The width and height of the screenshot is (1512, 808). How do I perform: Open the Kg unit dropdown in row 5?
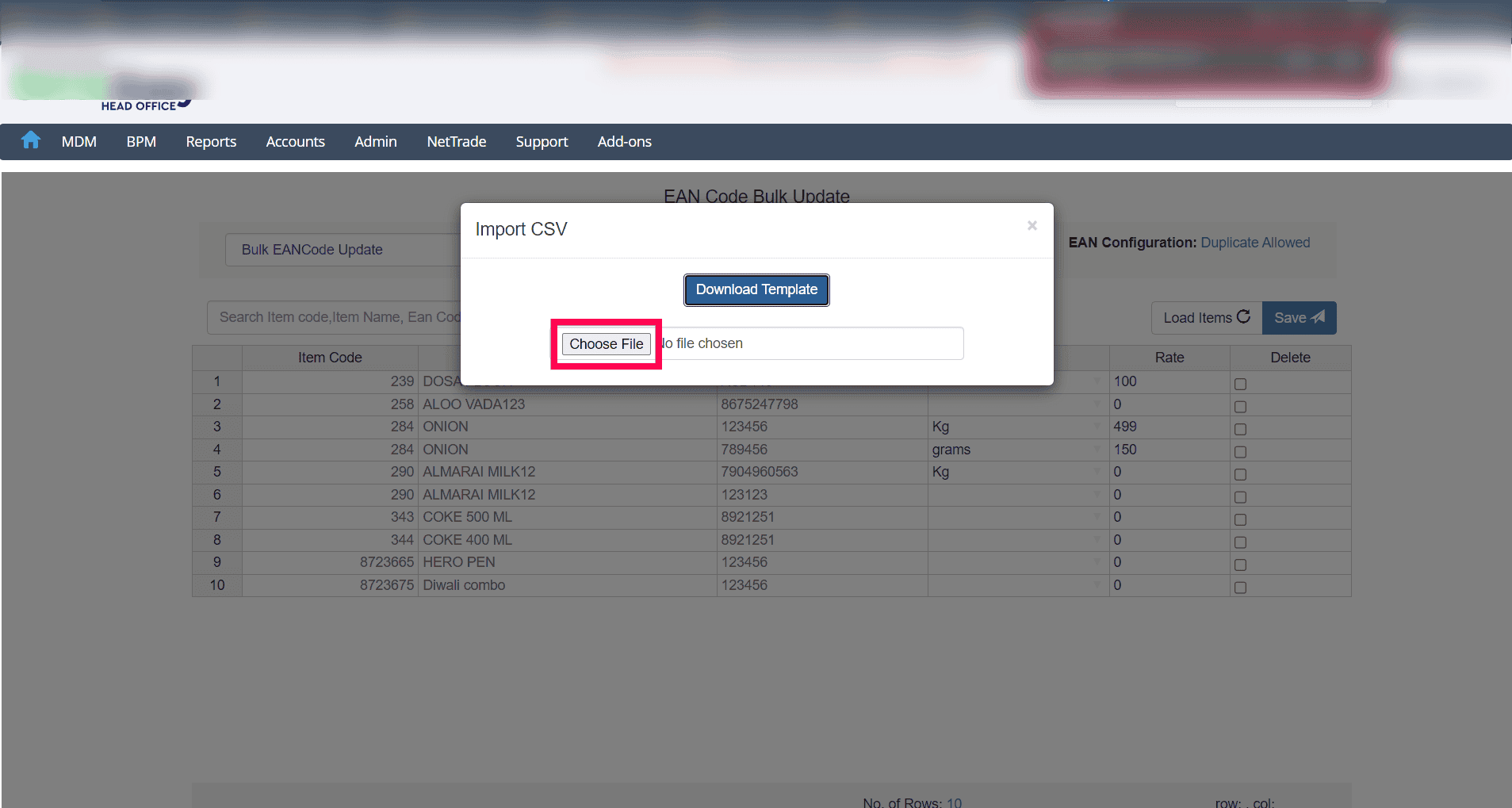point(1097,472)
